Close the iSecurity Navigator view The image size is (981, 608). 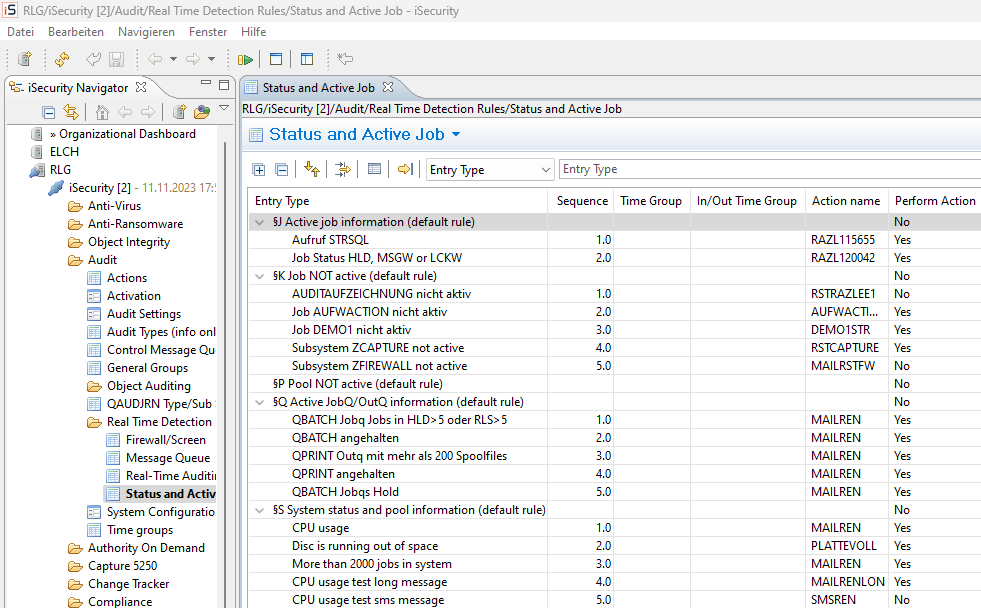pos(141,87)
